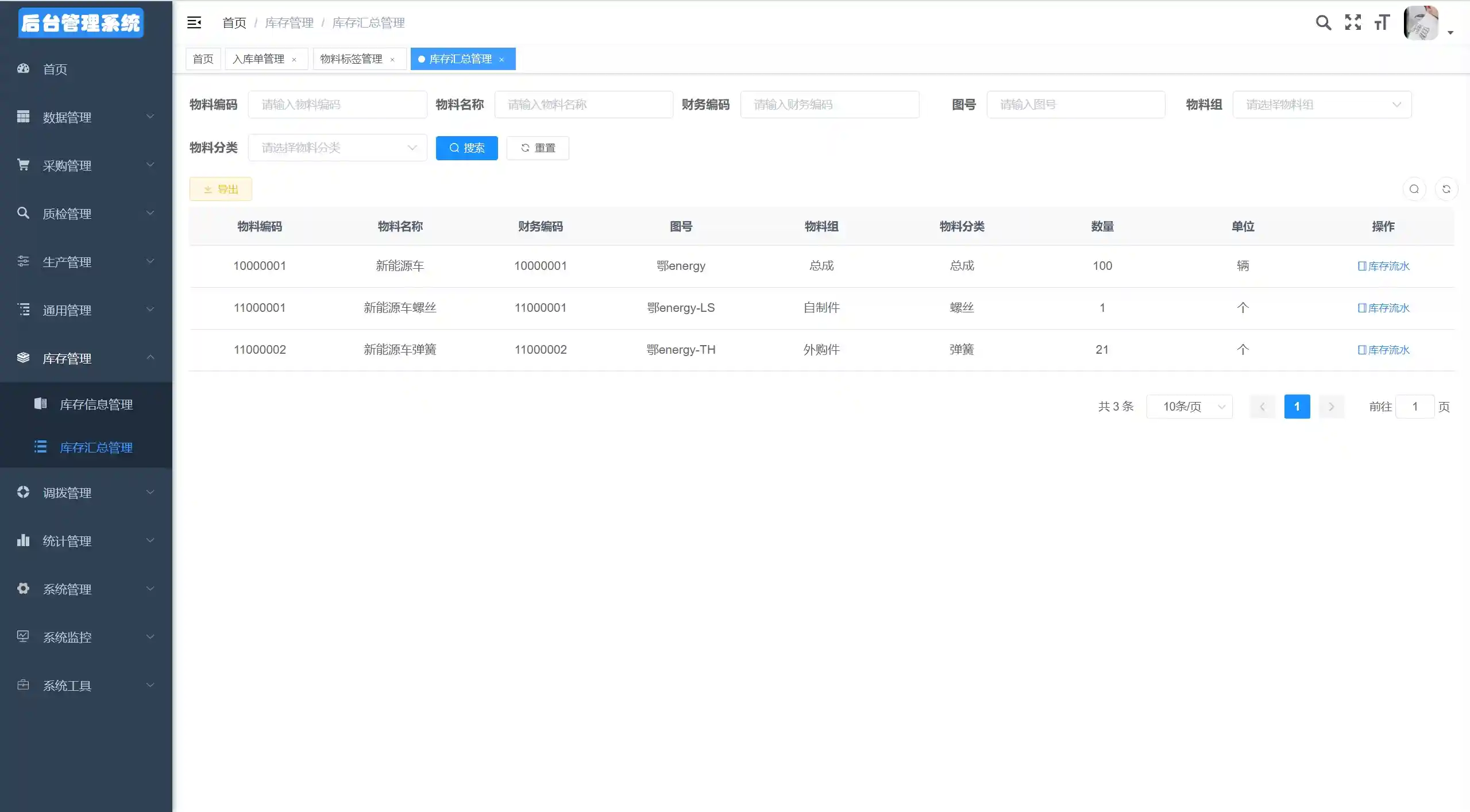Open 库存流水 link for 新能源车弹簧
Screen dimensions: 1470x812
point(1383,350)
